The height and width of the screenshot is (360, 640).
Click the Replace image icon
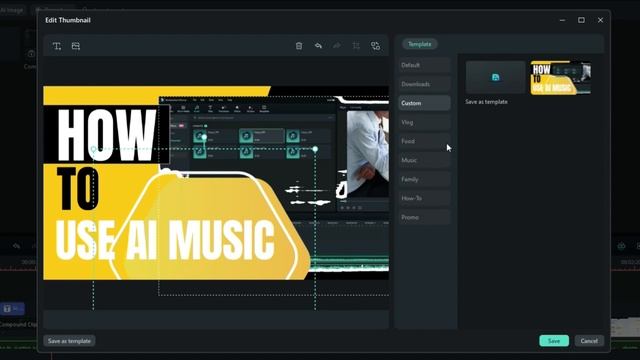pyautogui.click(x=376, y=46)
